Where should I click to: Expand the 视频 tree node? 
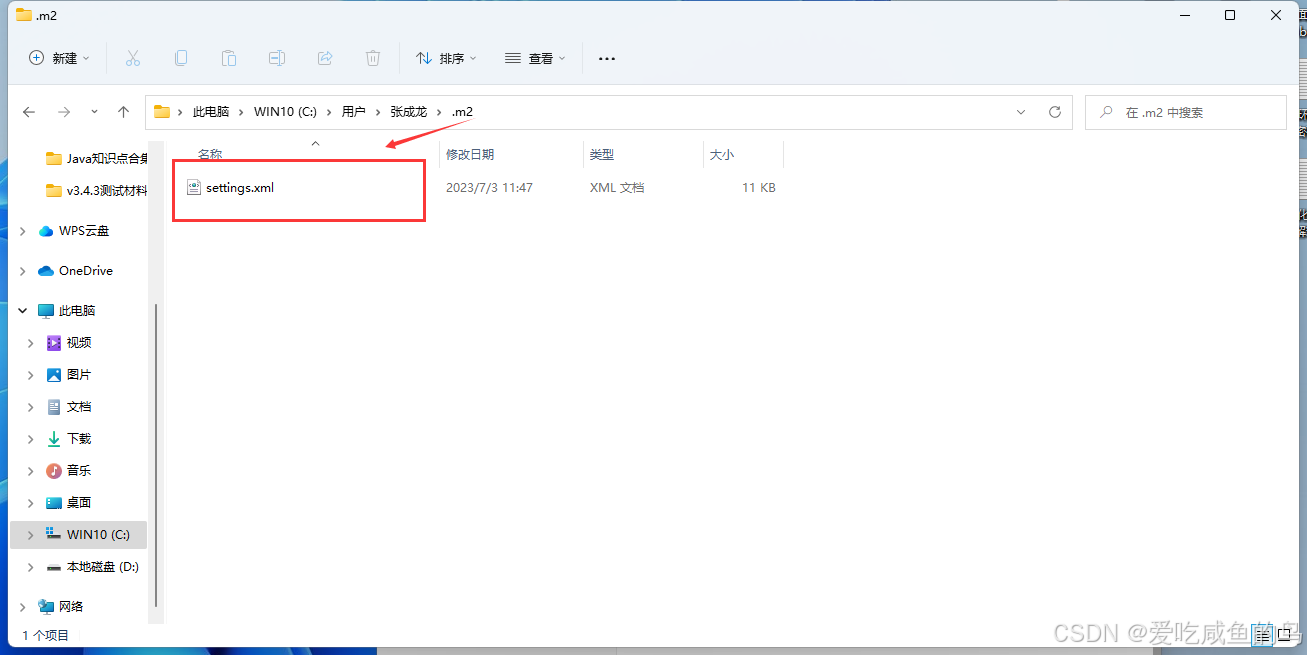(x=31, y=343)
